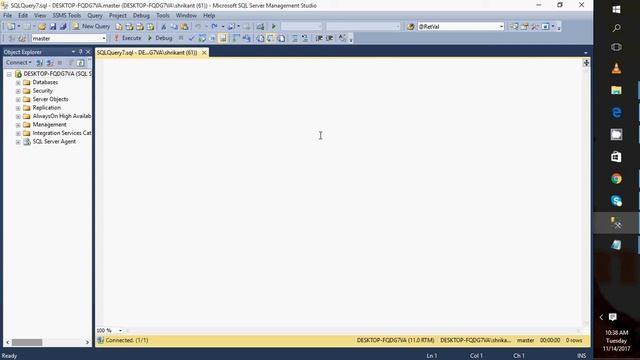Toggle auto-hide pin on Object Explorer
Viewport: 640px width, 360px height.
[x=80, y=52]
